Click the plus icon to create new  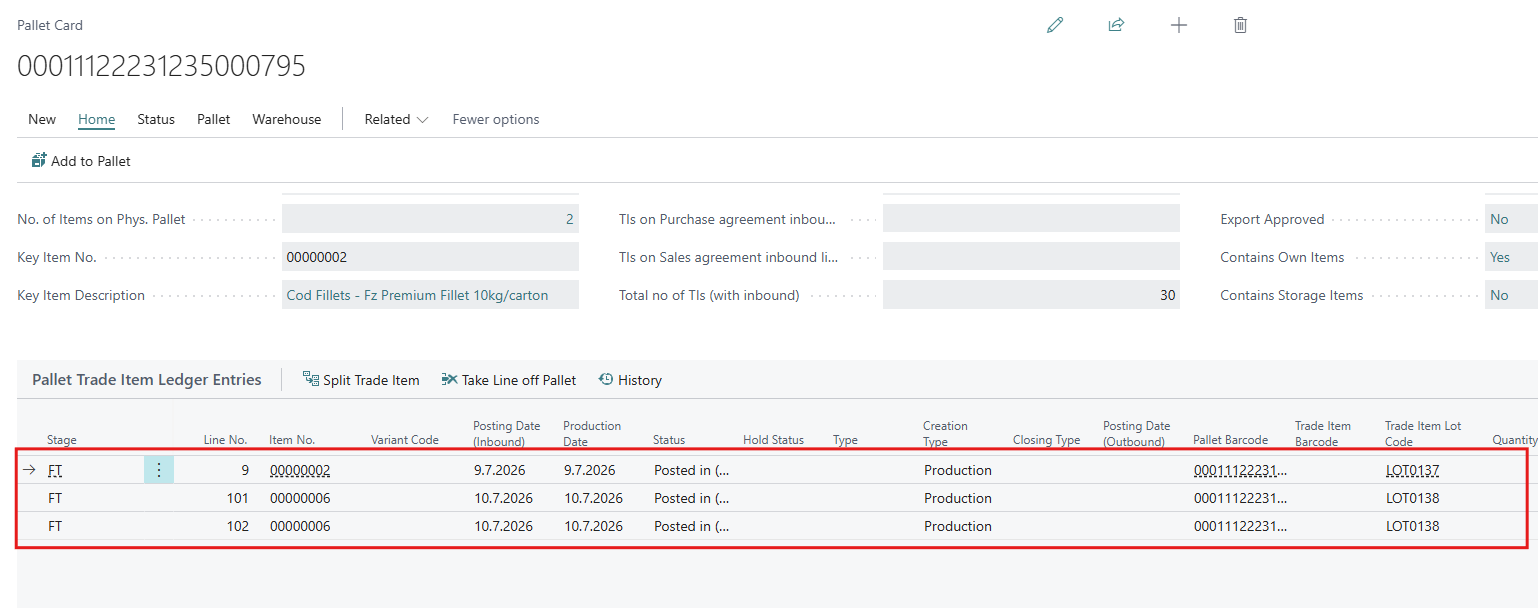point(1179,25)
